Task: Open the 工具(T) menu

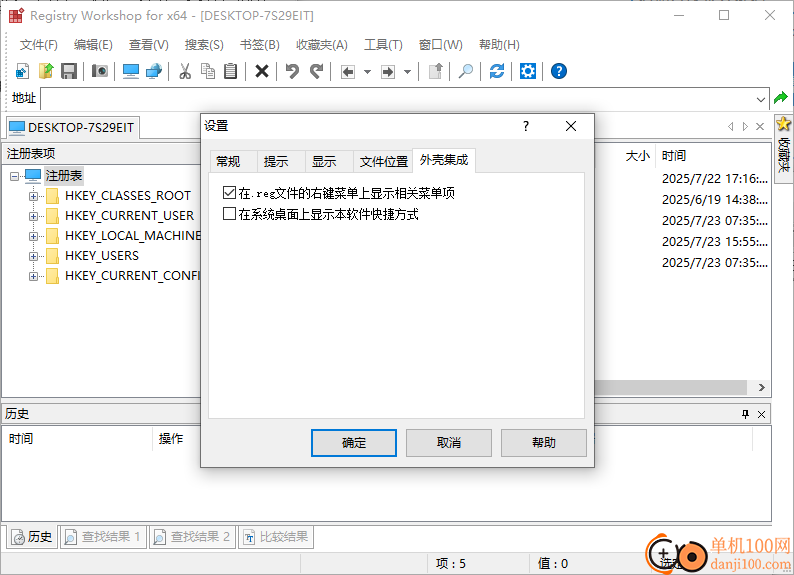Action: (x=383, y=45)
